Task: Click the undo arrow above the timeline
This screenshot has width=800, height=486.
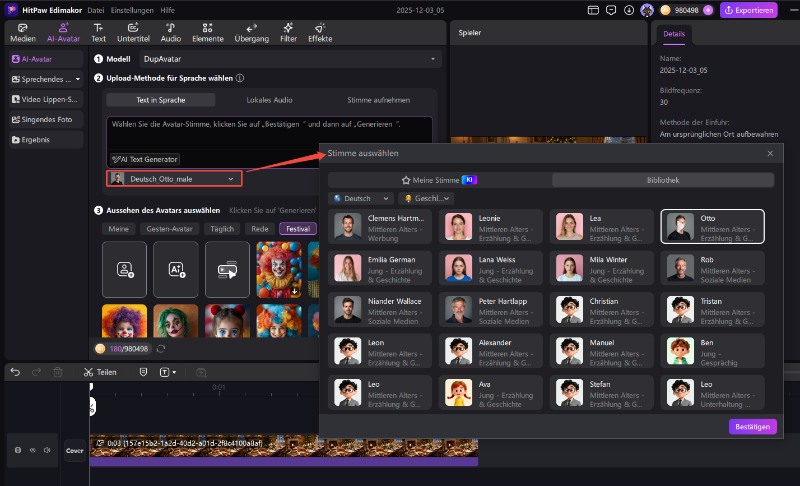Action: tap(15, 372)
